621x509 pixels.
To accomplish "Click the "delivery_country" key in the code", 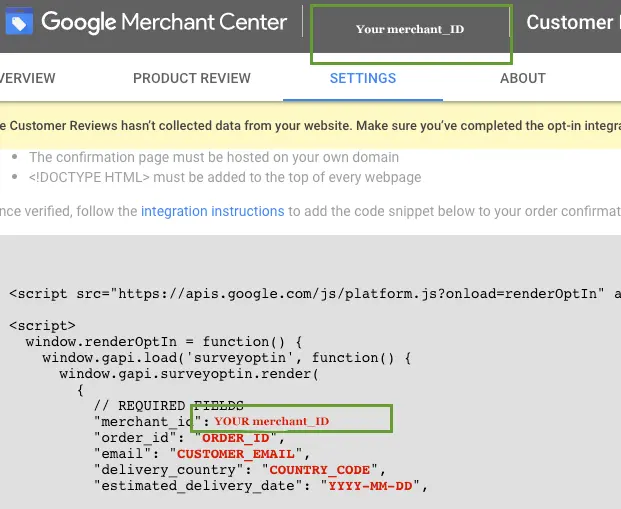I will click(x=169, y=470).
